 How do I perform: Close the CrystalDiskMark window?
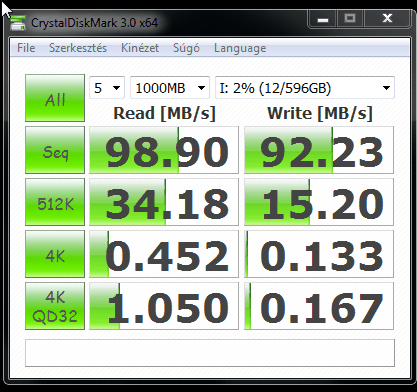click(387, 18)
